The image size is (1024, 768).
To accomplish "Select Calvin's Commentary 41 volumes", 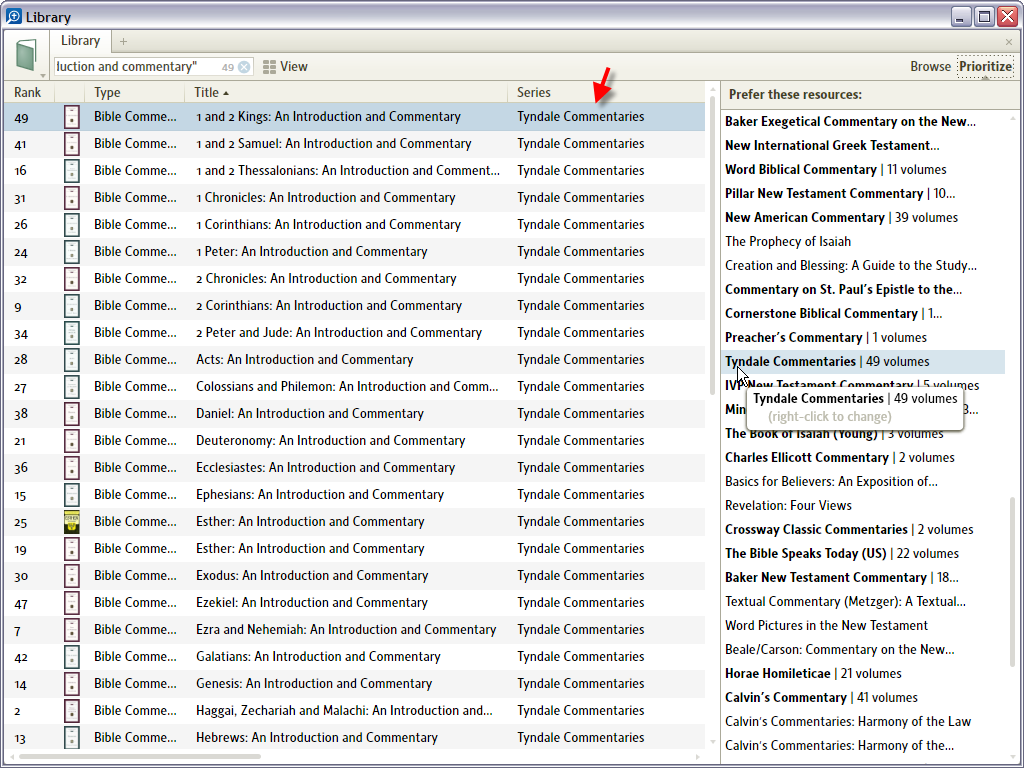I will coord(821,697).
